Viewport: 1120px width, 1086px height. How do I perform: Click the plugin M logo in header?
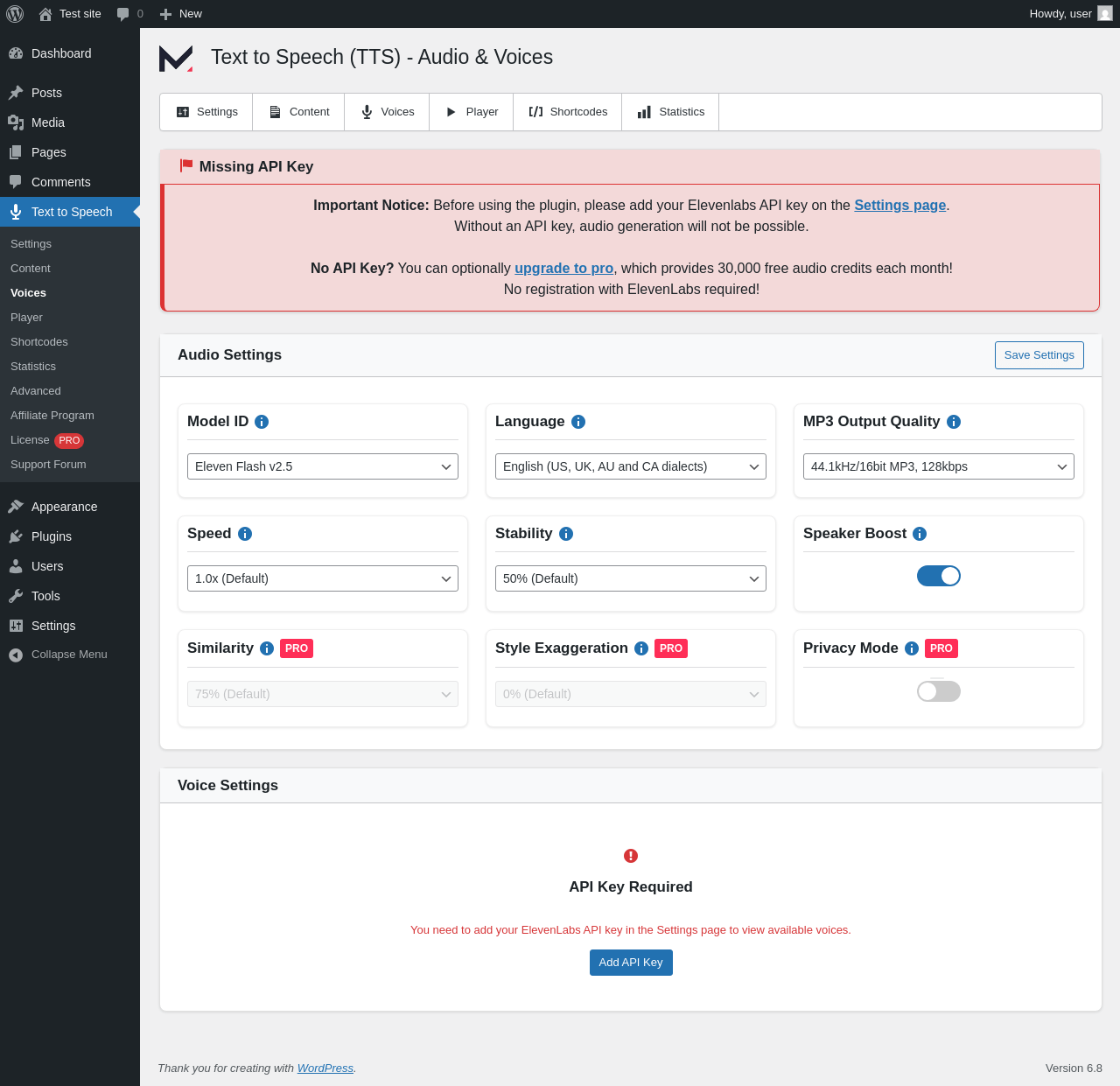tap(176, 58)
